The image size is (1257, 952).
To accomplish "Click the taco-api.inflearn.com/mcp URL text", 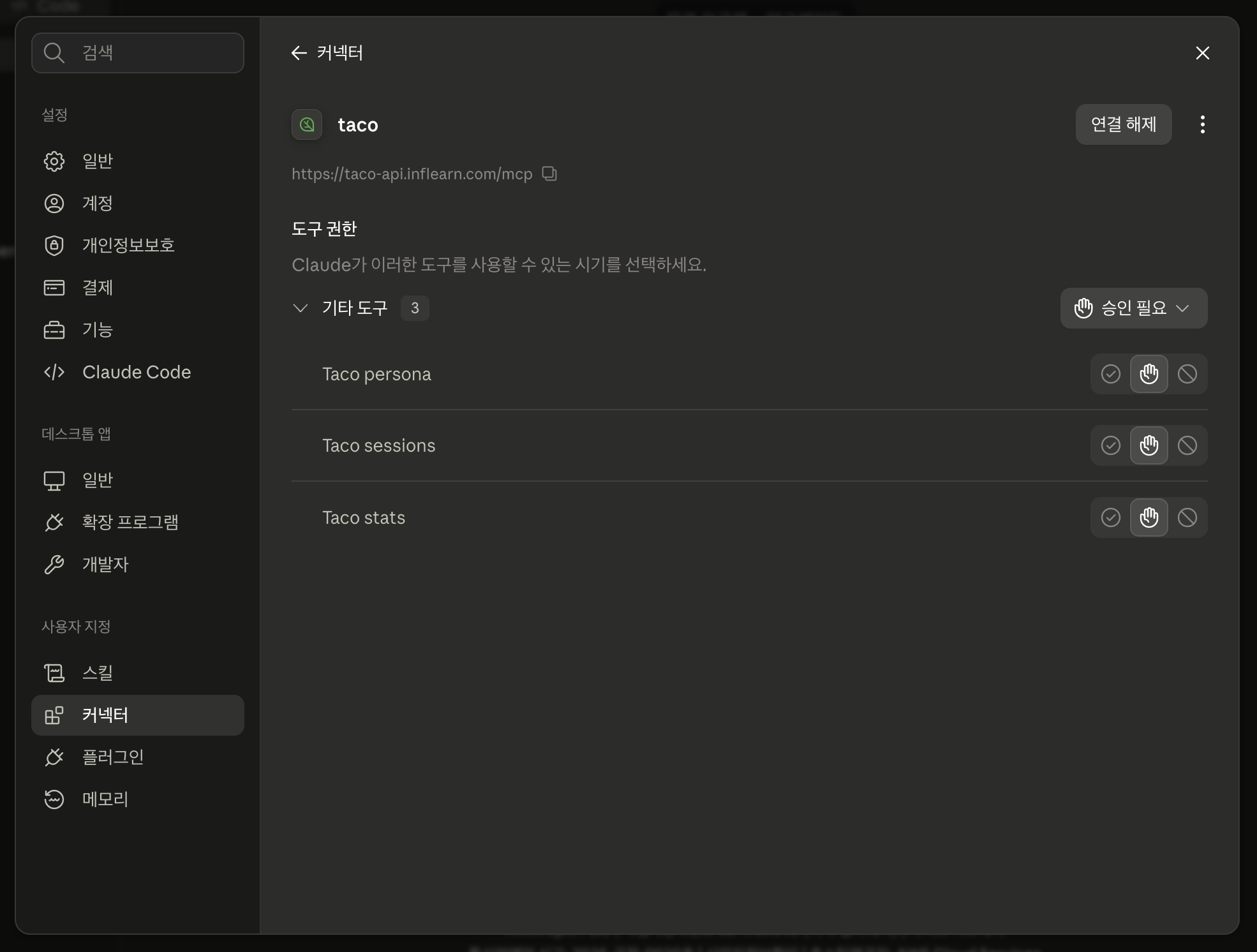I will (x=412, y=174).
